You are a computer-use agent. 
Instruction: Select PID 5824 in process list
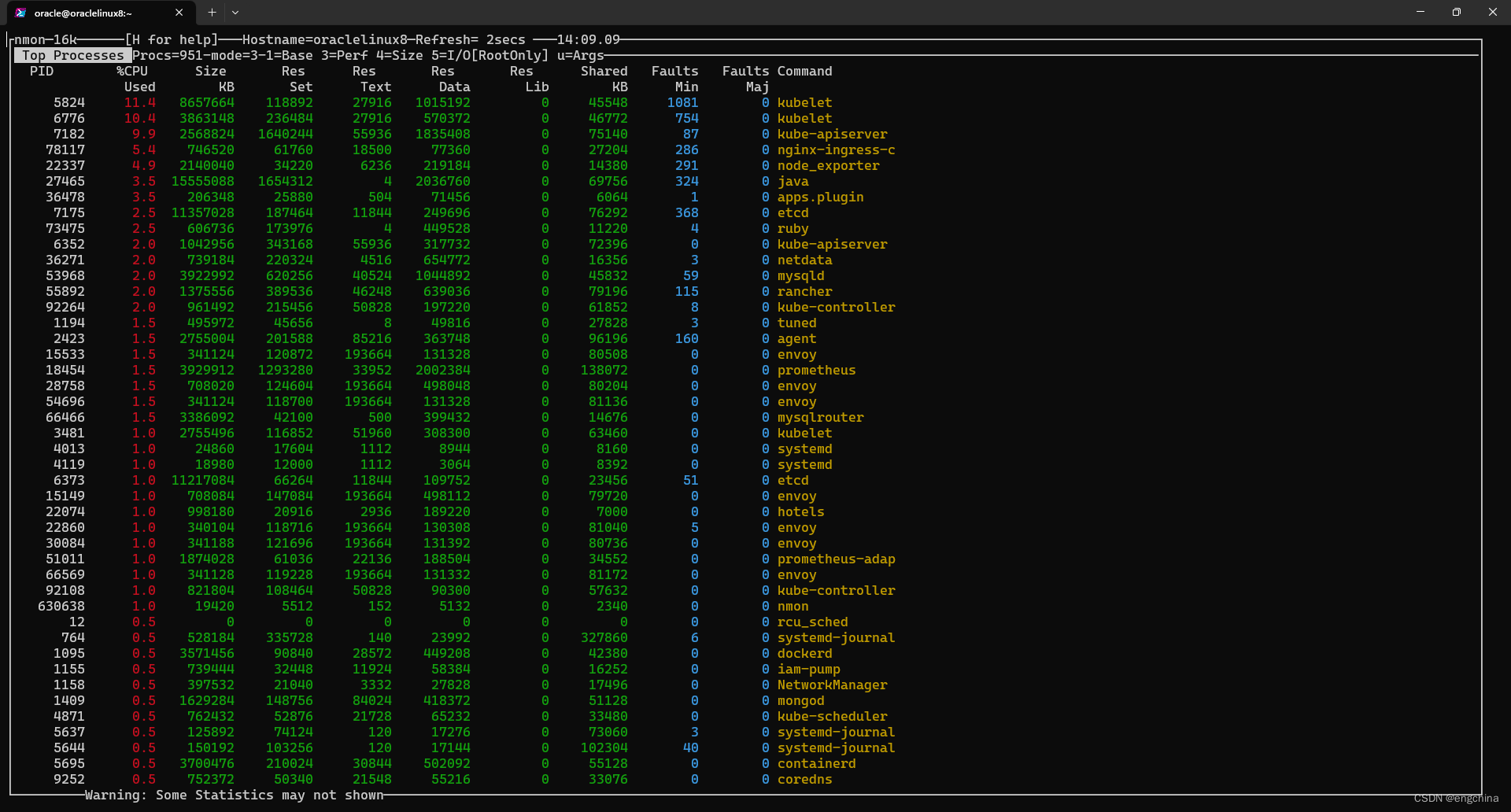pyautogui.click(x=69, y=102)
